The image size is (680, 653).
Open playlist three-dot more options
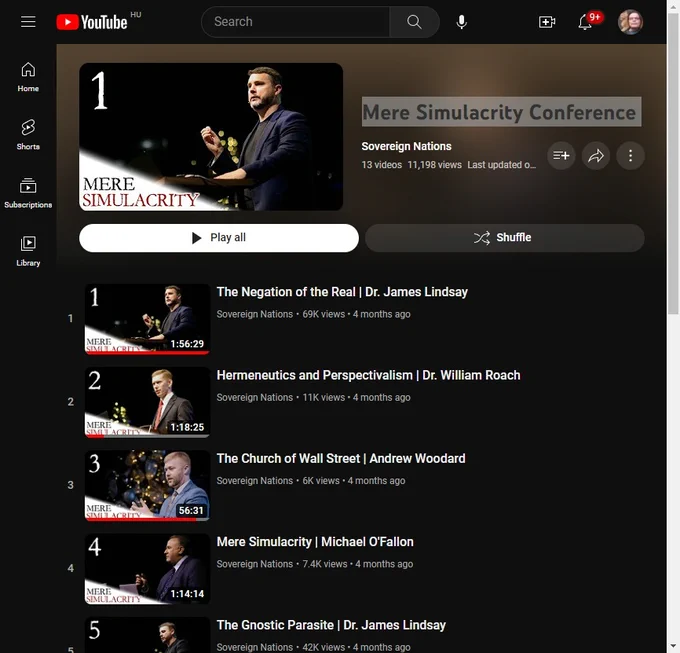tap(631, 155)
